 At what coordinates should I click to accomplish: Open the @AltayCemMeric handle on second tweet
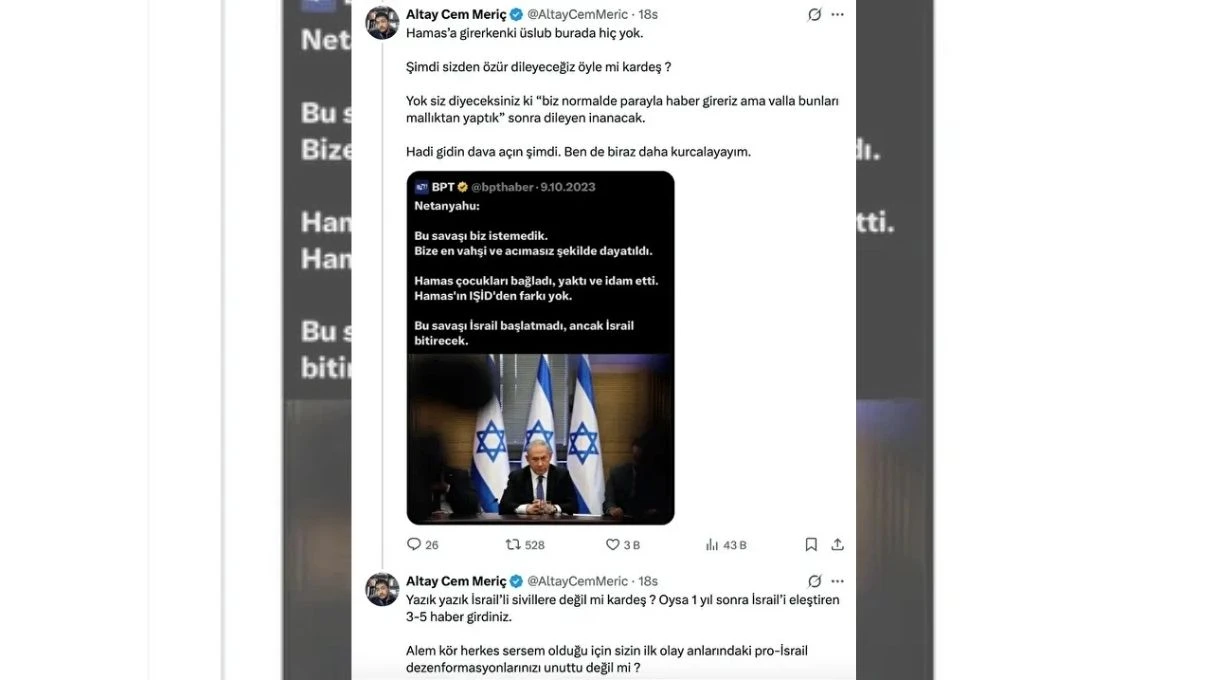(x=577, y=581)
